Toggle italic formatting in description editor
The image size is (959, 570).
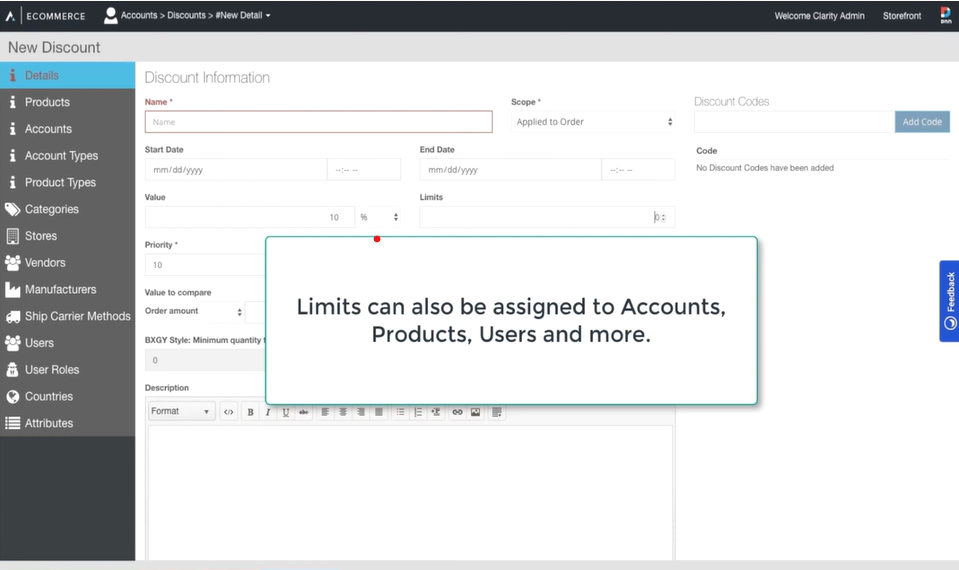click(x=268, y=412)
